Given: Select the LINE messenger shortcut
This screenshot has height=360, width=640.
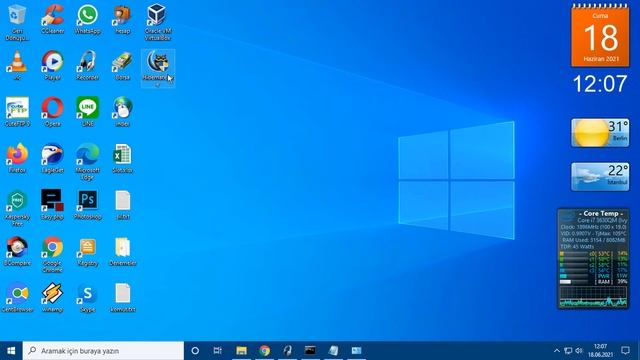Looking at the screenshot, I should coord(88,112).
